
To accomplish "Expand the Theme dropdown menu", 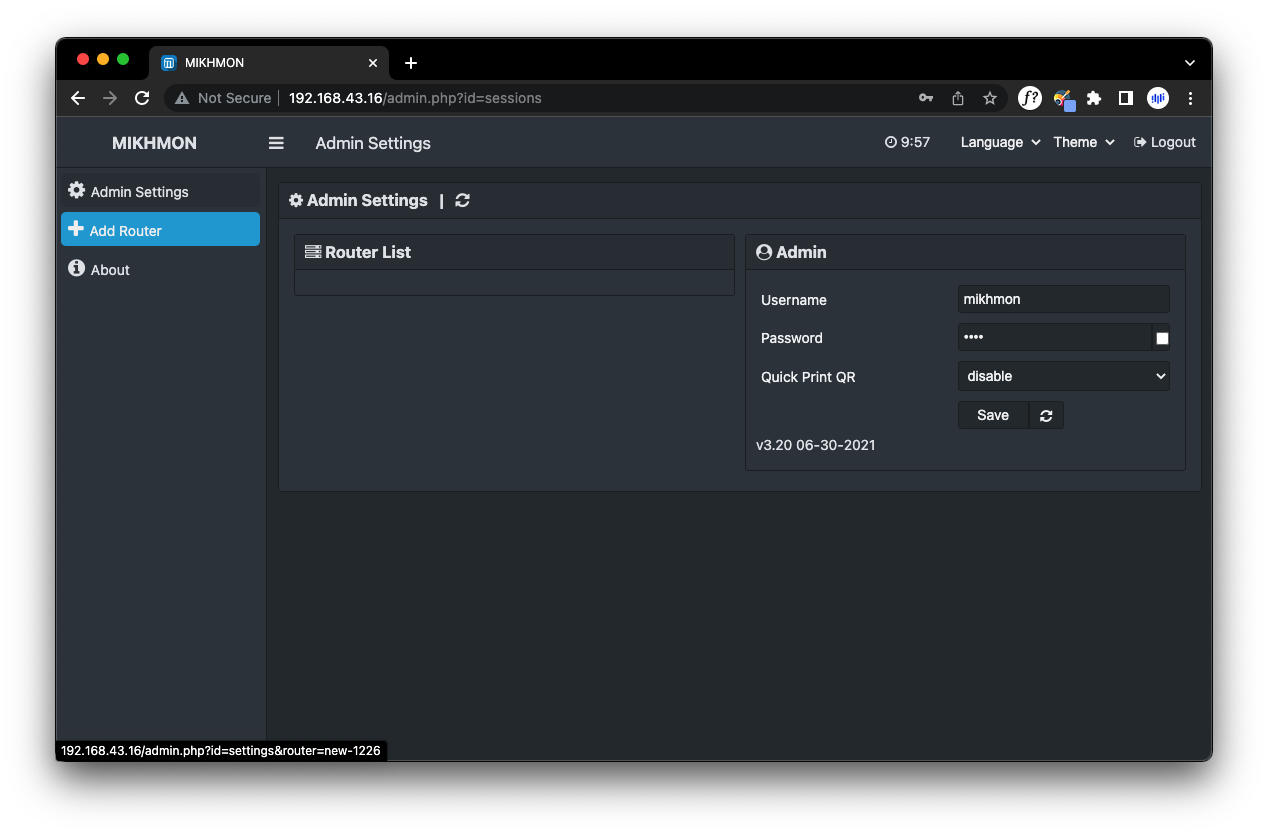I will [1084, 143].
